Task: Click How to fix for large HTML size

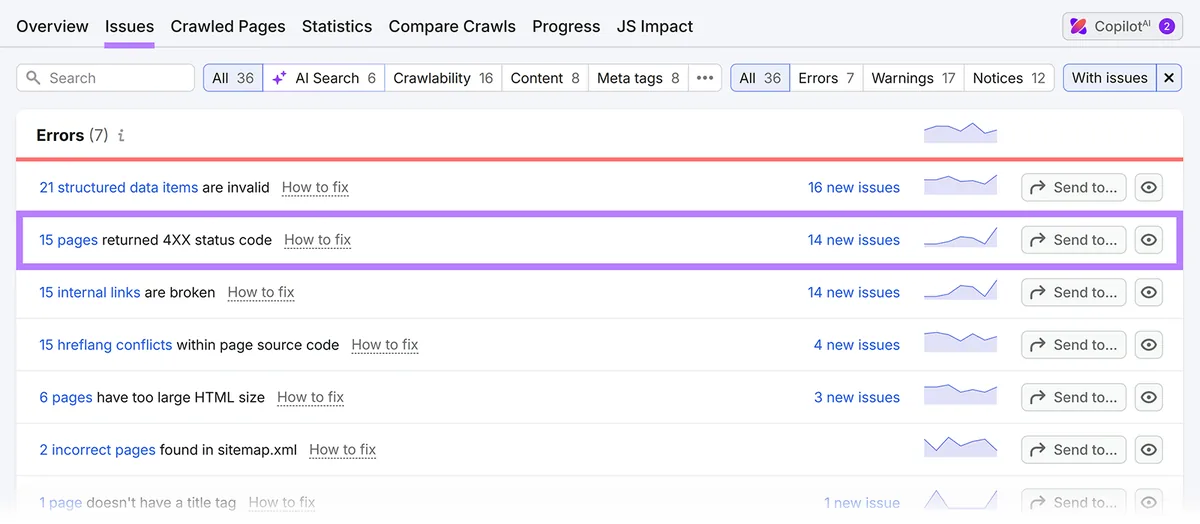Action: tap(310, 397)
